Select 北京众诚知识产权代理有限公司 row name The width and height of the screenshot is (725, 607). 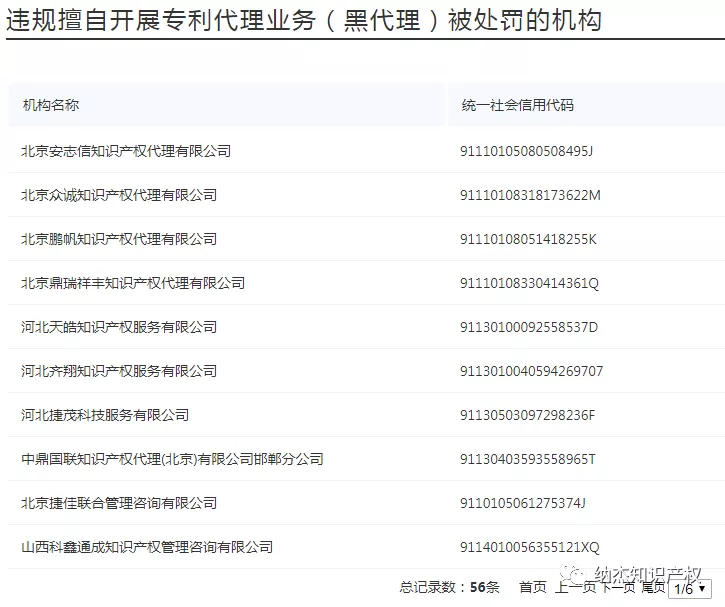click(119, 195)
